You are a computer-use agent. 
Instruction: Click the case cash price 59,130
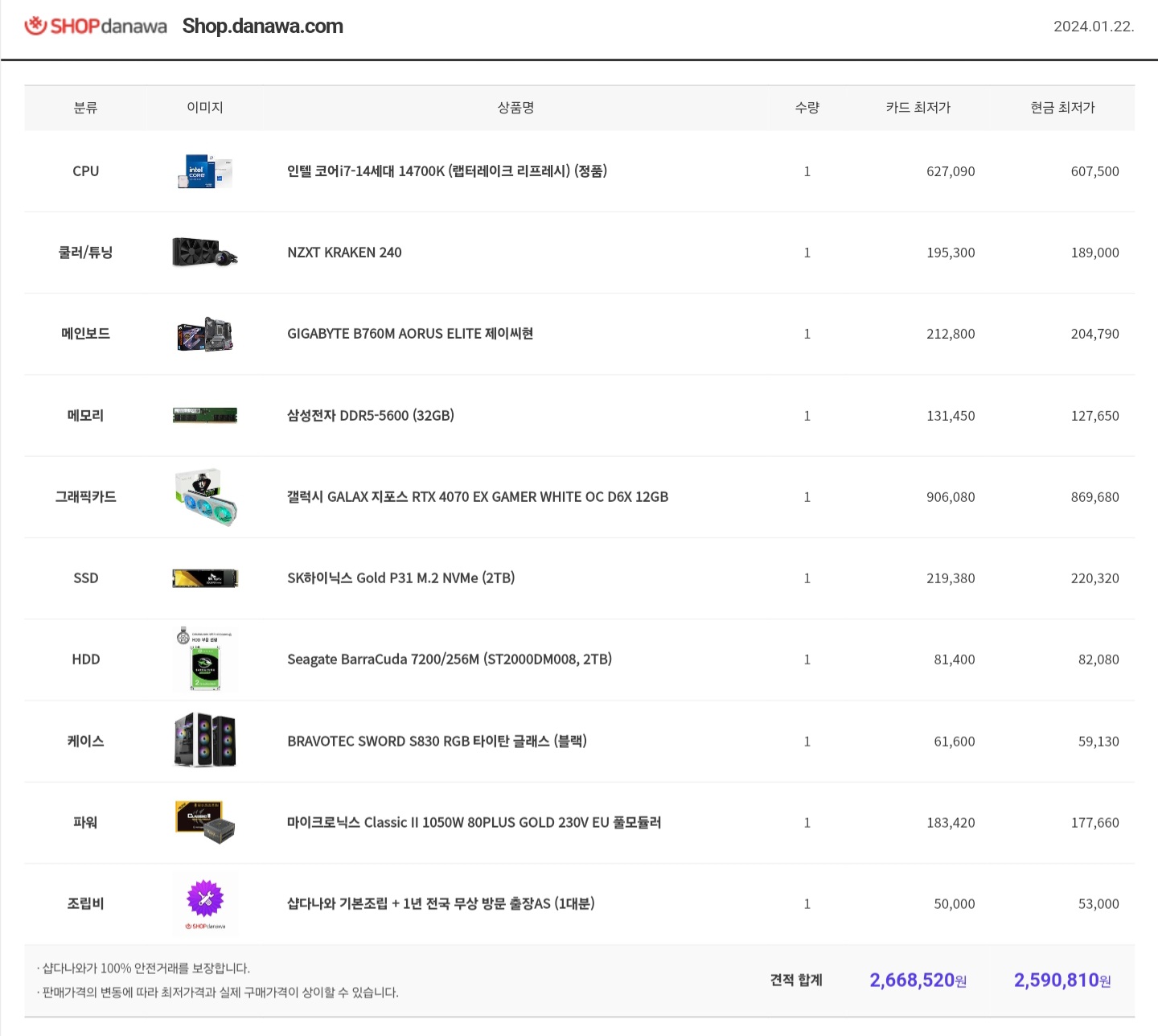[1098, 742]
